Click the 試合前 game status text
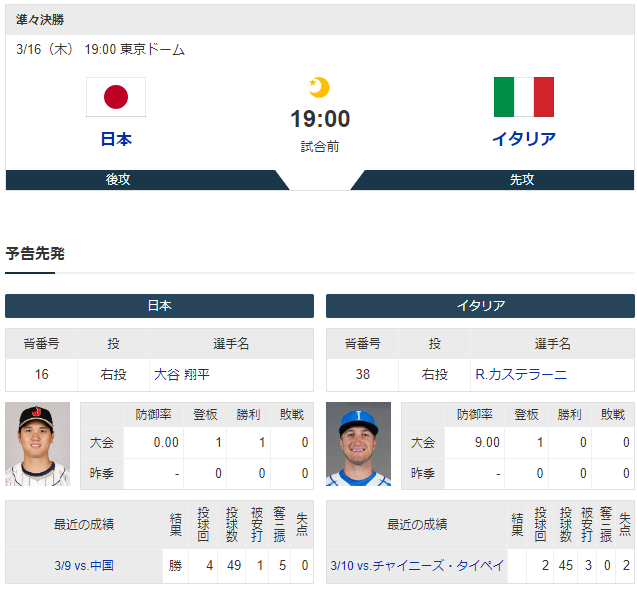 (320, 146)
